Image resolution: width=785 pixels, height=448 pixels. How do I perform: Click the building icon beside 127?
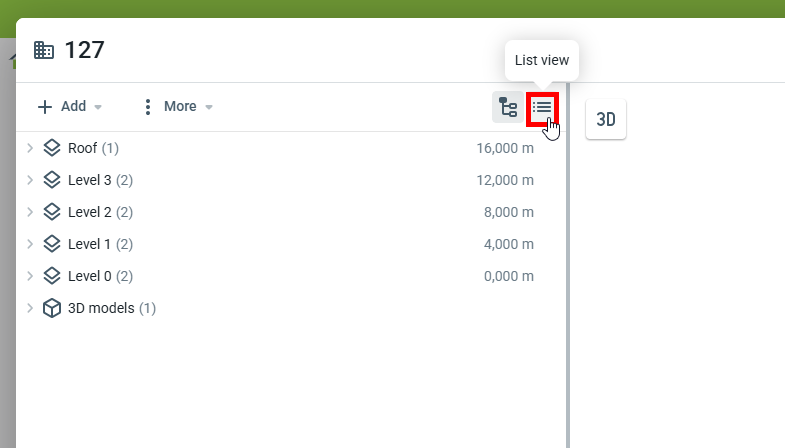44,50
